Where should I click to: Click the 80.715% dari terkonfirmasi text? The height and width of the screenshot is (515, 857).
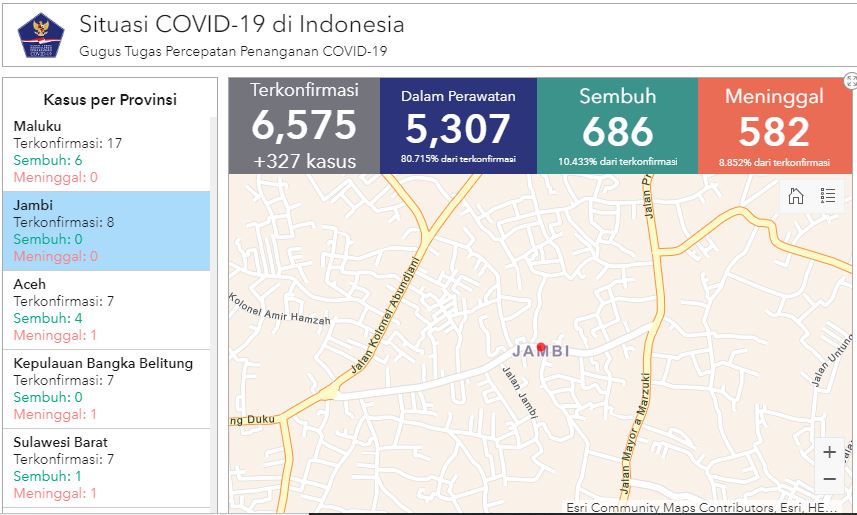[x=458, y=159]
